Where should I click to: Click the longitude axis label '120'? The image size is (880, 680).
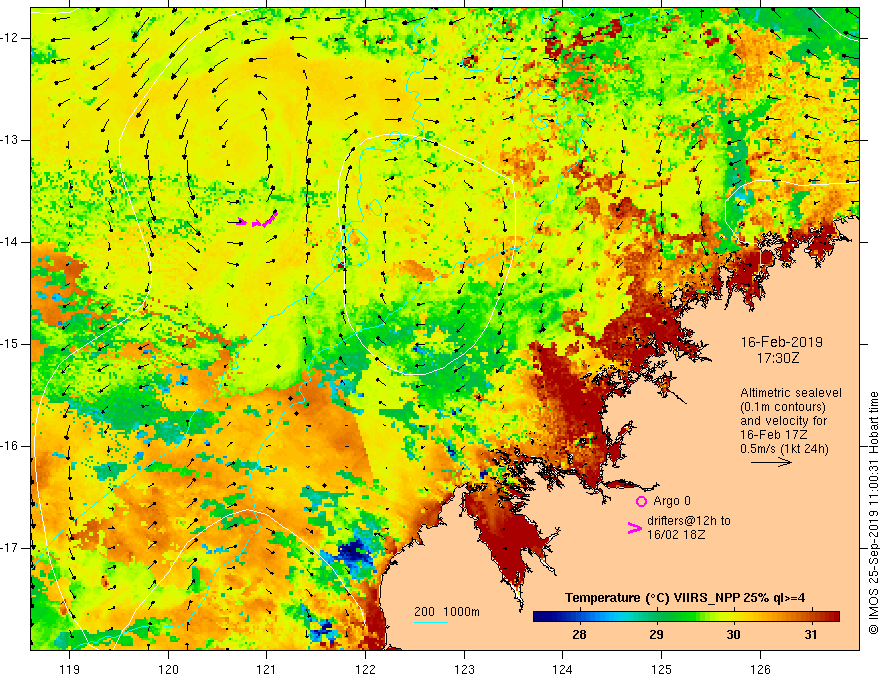pyautogui.click(x=168, y=669)
